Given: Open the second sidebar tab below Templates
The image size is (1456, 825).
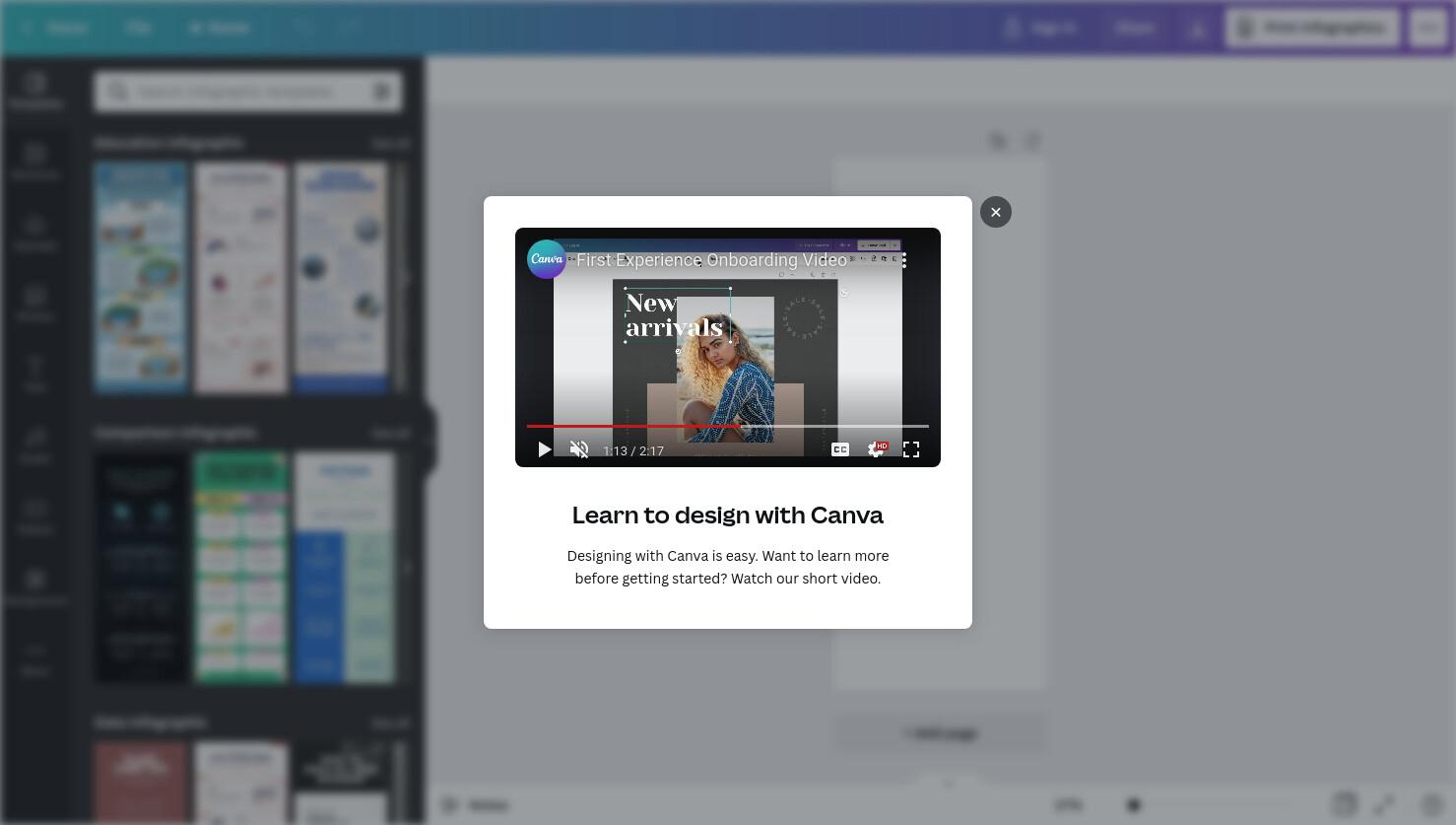Looking at the screenshot, I should click(35, 162).
